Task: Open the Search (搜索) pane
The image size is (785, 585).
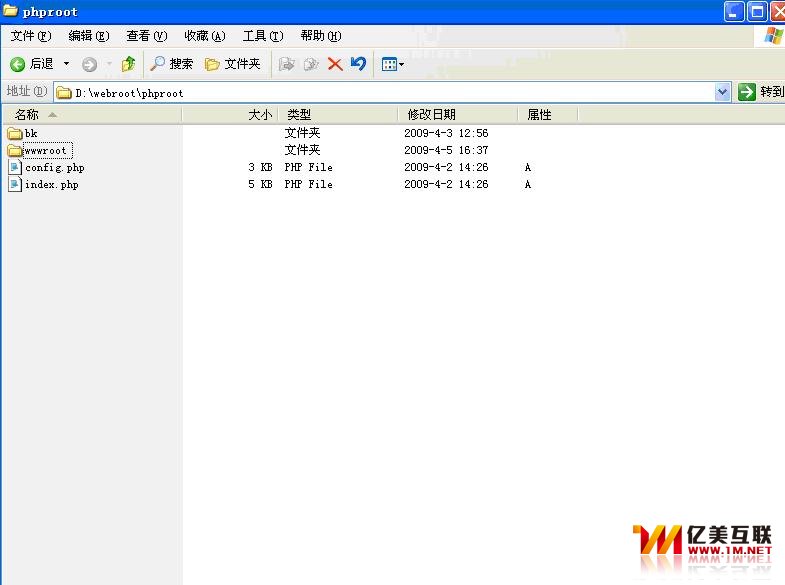Action: (171, 64)
